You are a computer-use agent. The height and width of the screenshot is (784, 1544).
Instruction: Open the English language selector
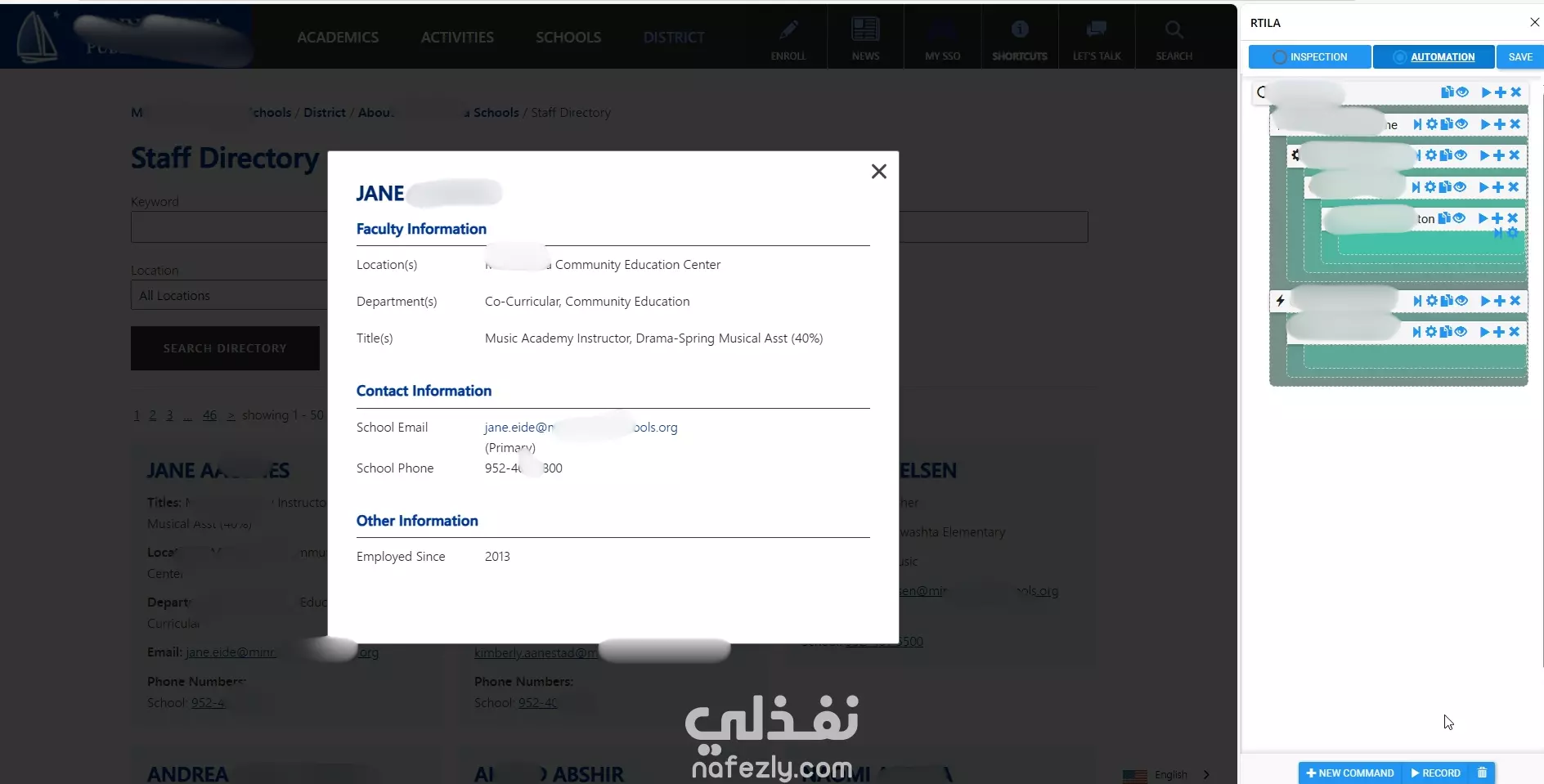[x=1167, y=774]
